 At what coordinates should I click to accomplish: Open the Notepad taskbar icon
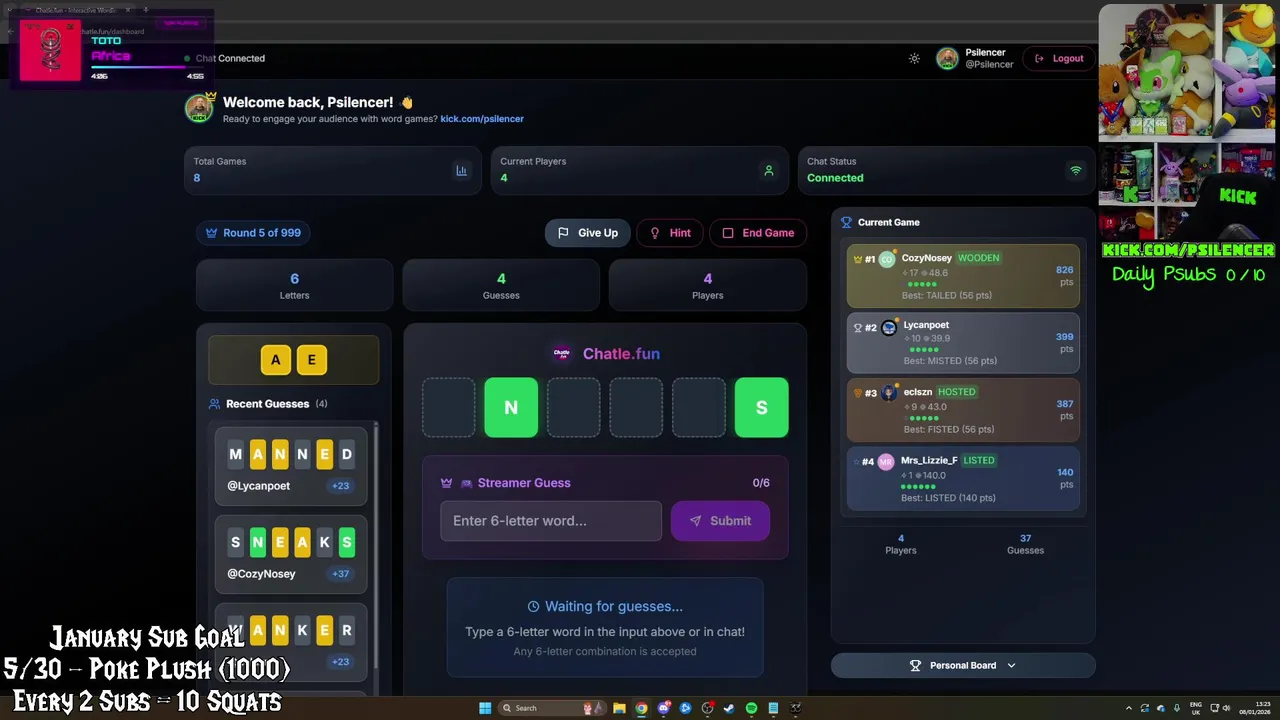pyautogui.click(x=773, y=708)
